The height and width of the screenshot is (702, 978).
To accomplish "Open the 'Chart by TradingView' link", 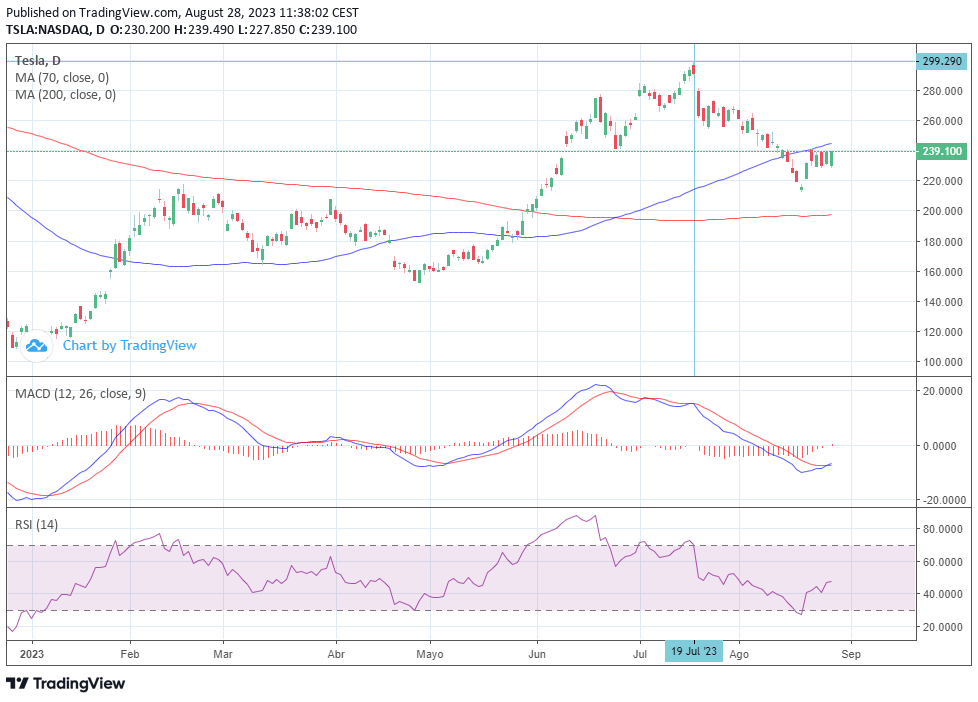I will 129,345.
